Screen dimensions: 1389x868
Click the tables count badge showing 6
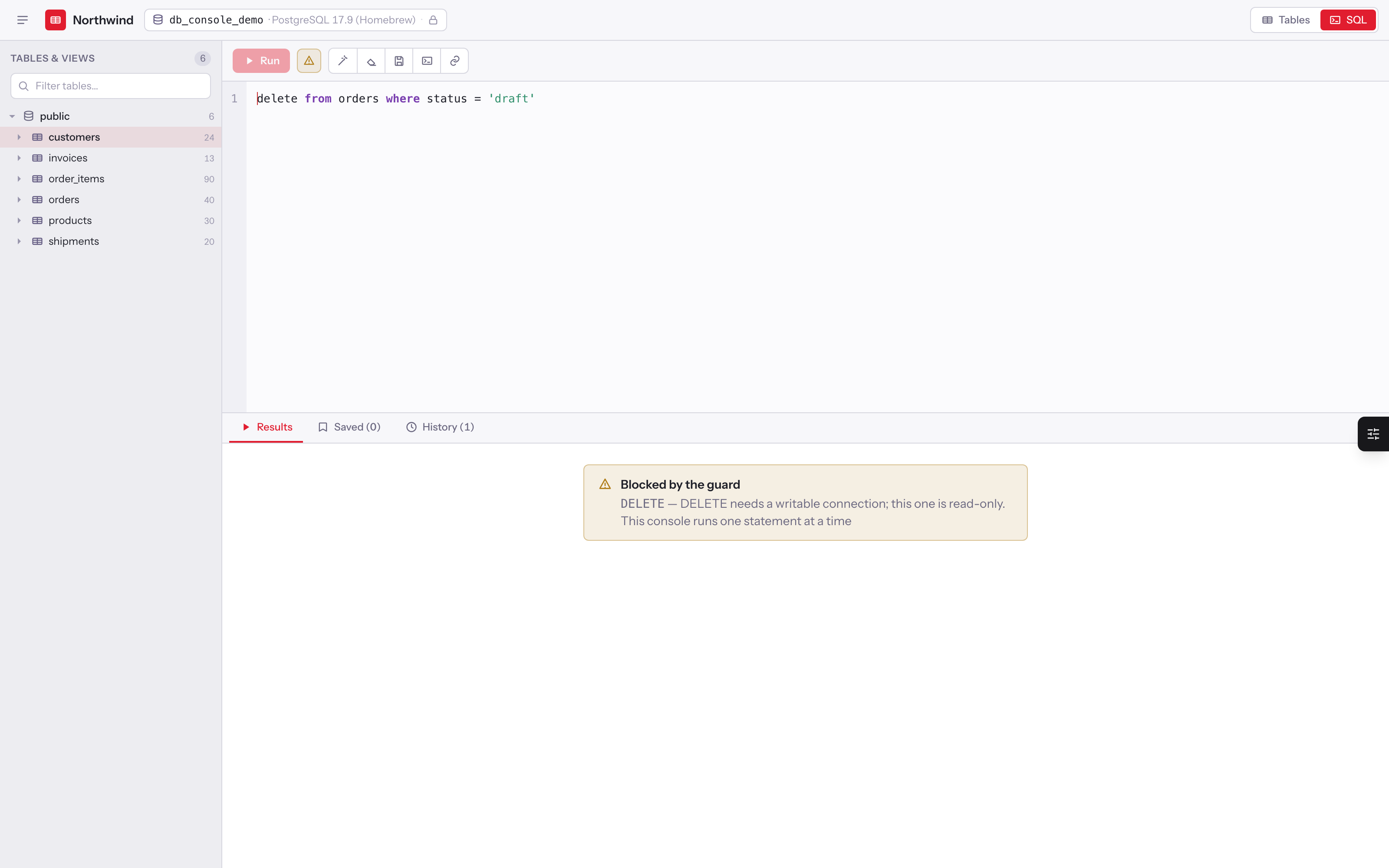203,59
